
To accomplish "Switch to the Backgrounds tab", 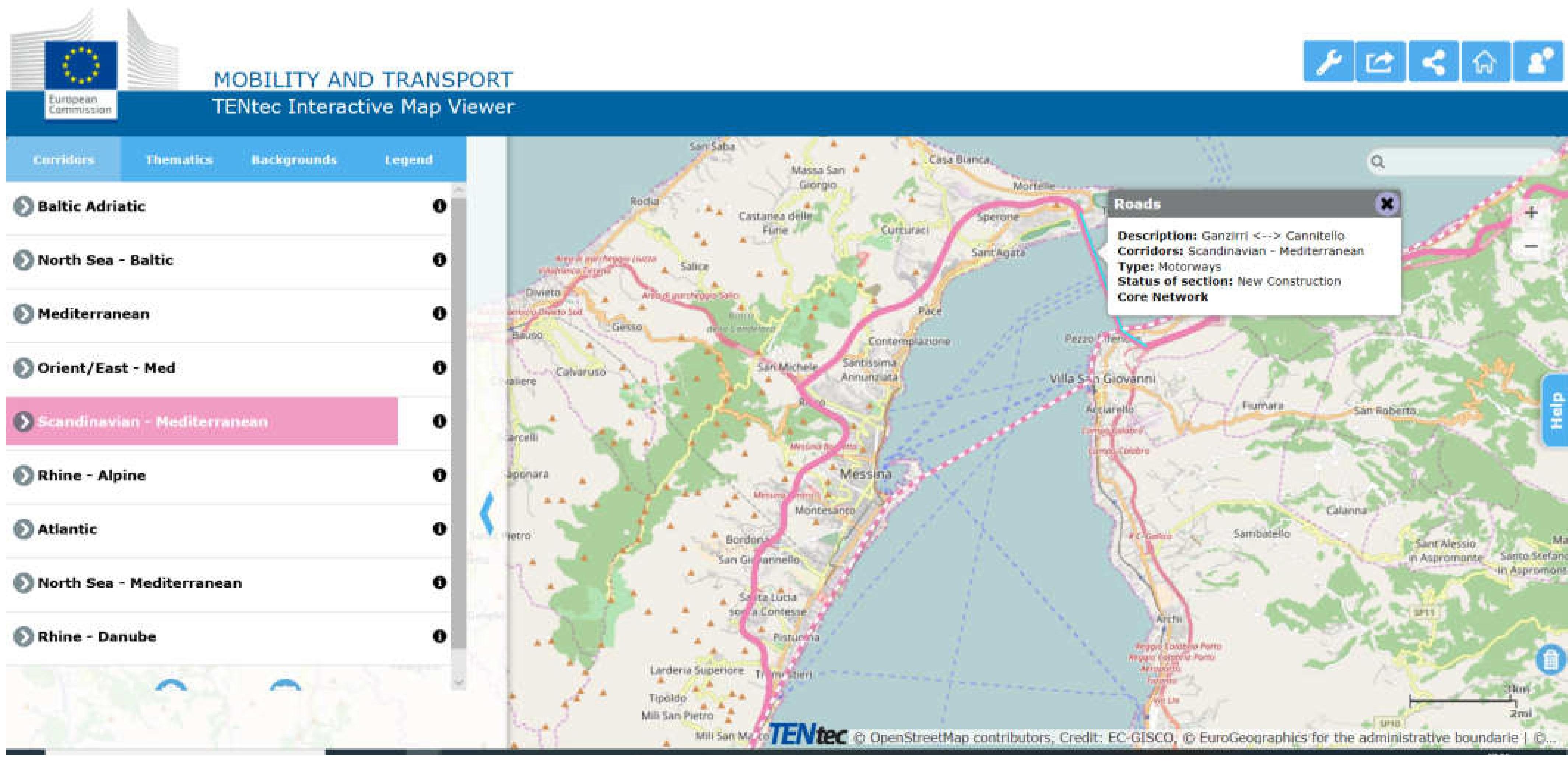I will coord(294,159).
